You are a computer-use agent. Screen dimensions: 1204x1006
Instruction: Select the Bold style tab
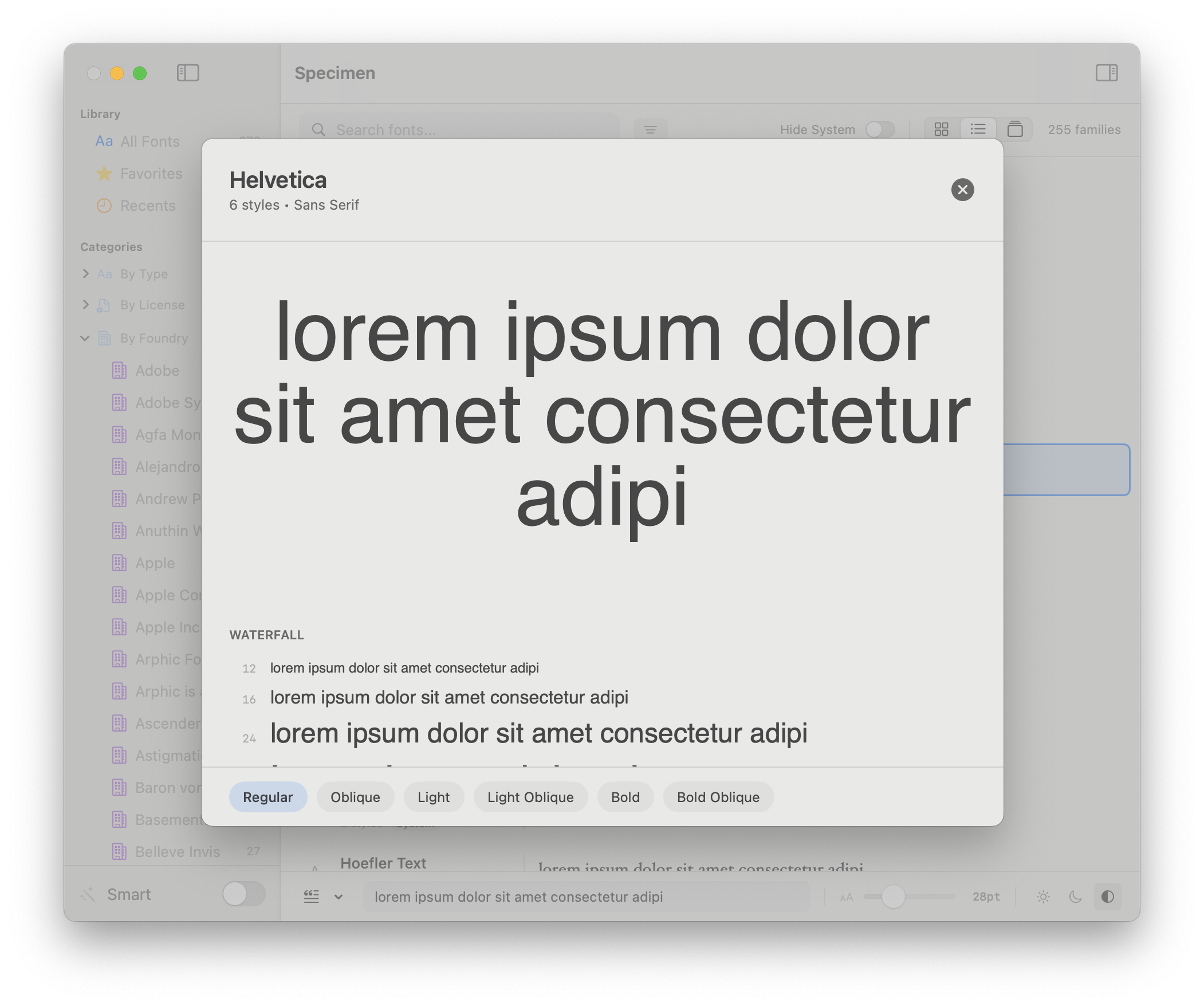click(625, 797)
